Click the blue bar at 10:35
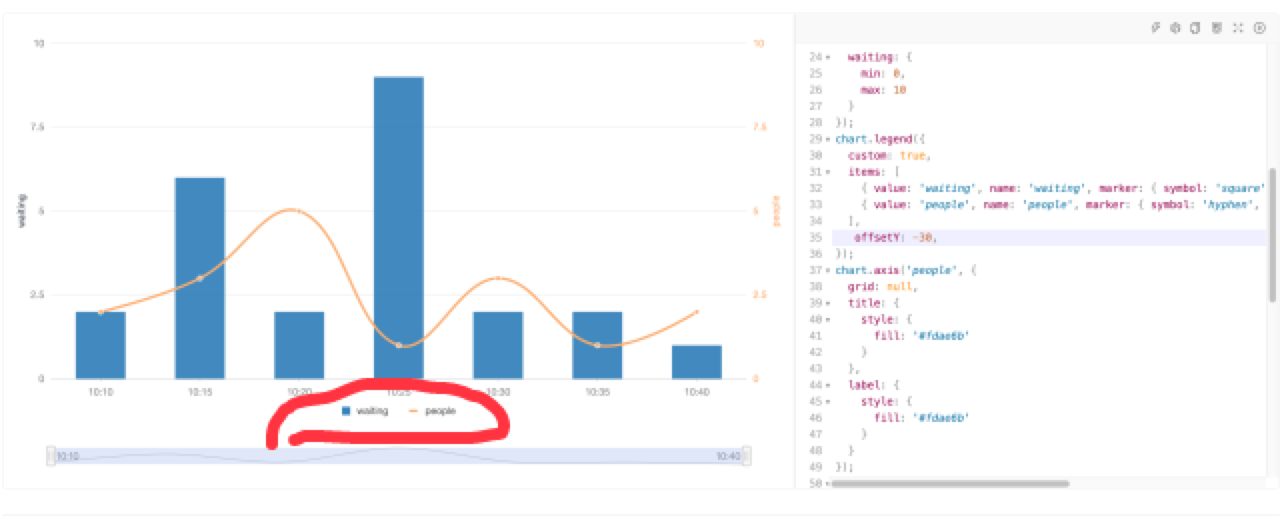This screenshot has width=1280, height=520. (597, 345)
